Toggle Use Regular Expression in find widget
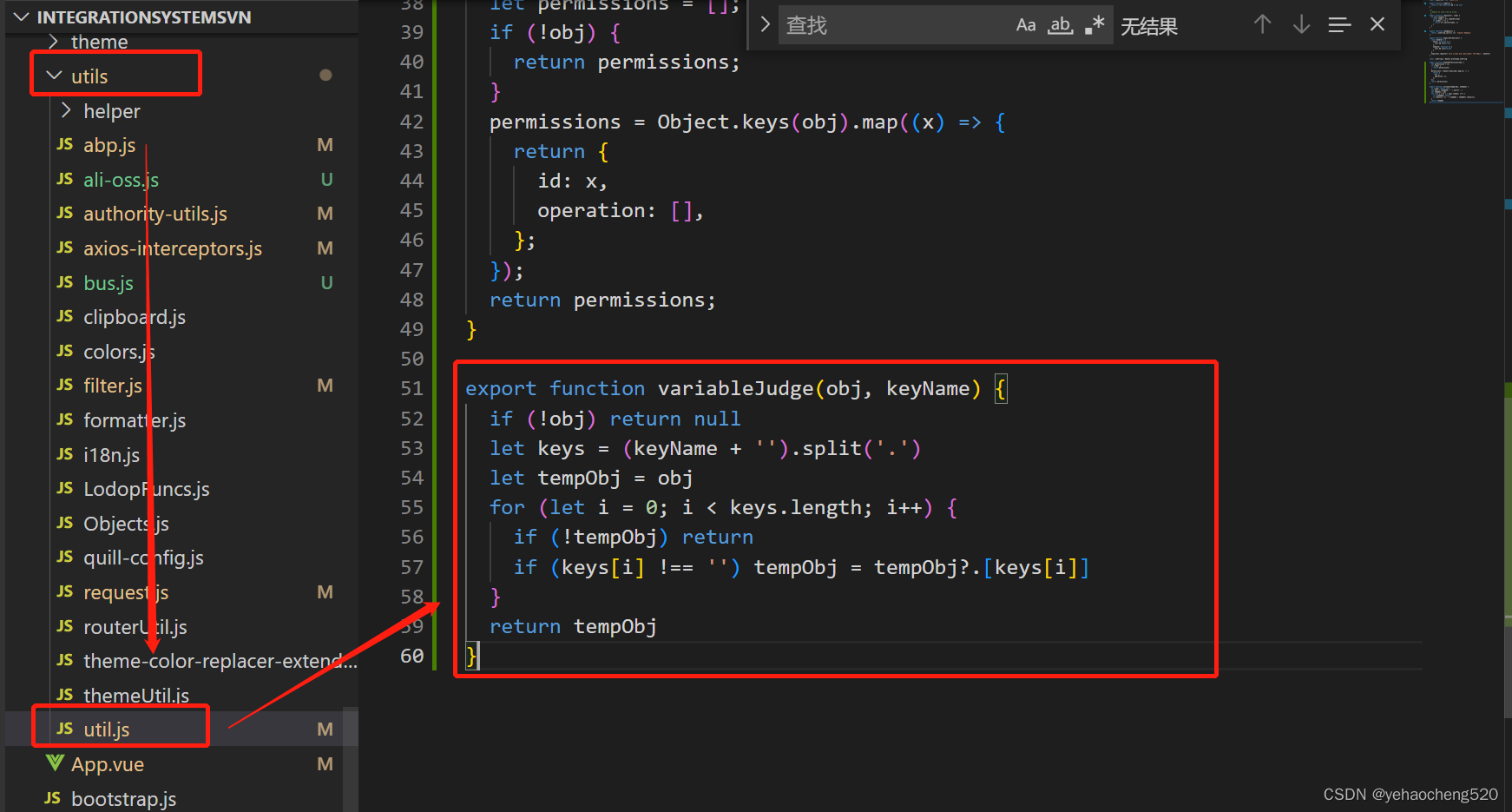 [x=1095, y=25]
